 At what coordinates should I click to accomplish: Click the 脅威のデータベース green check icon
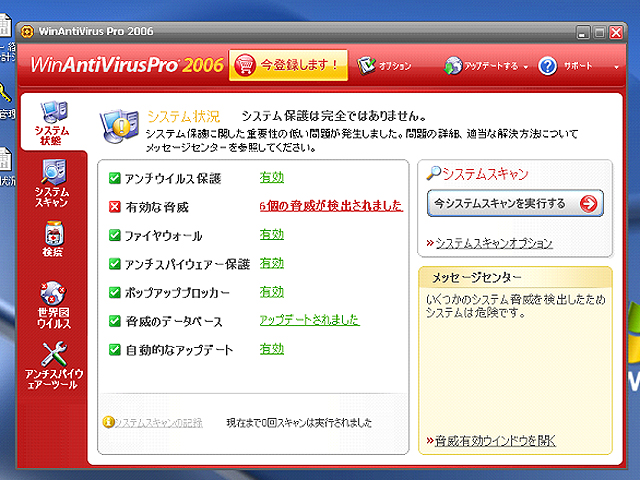tap(115, 321)
